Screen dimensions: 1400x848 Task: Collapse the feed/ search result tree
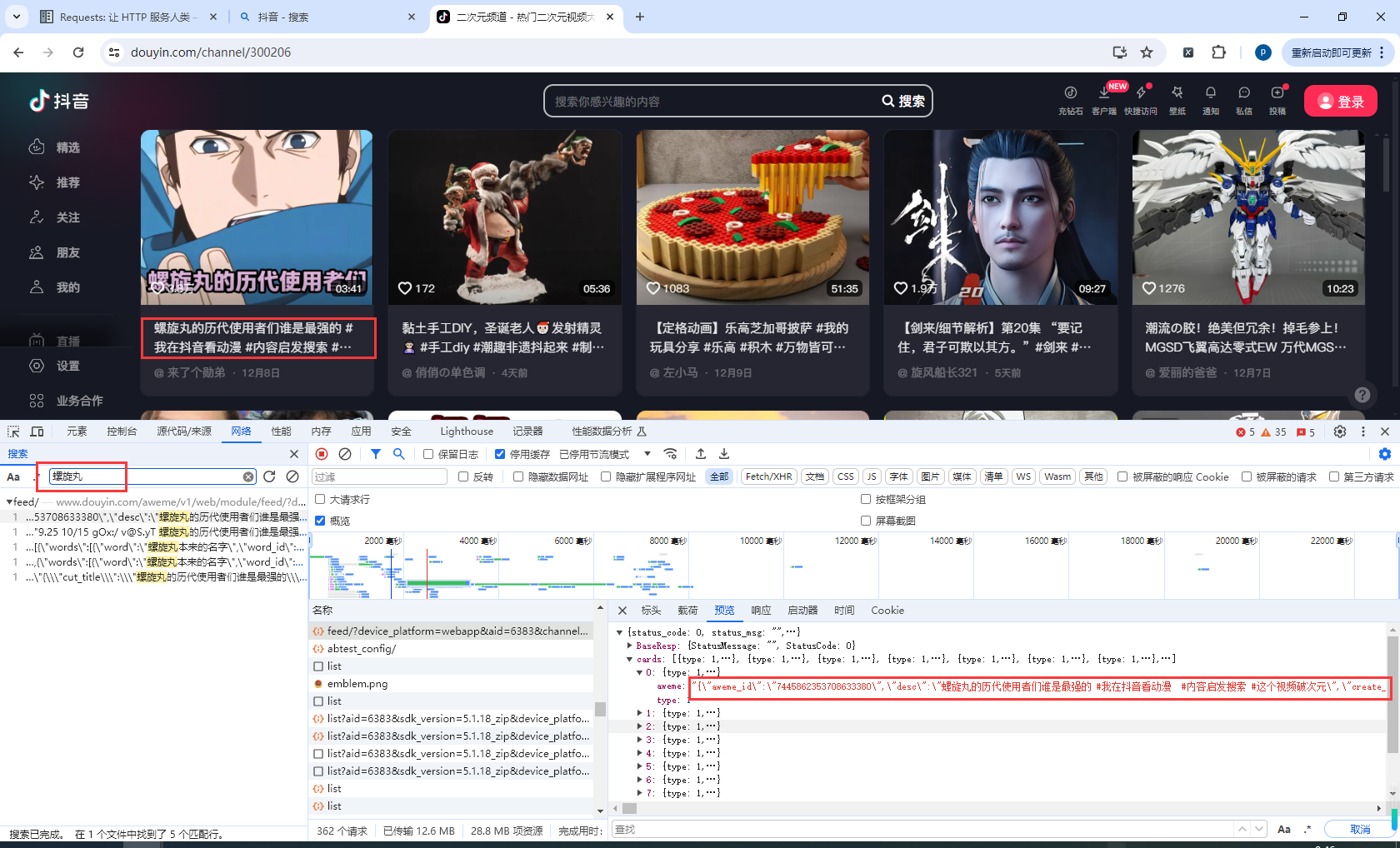(9, 502)
